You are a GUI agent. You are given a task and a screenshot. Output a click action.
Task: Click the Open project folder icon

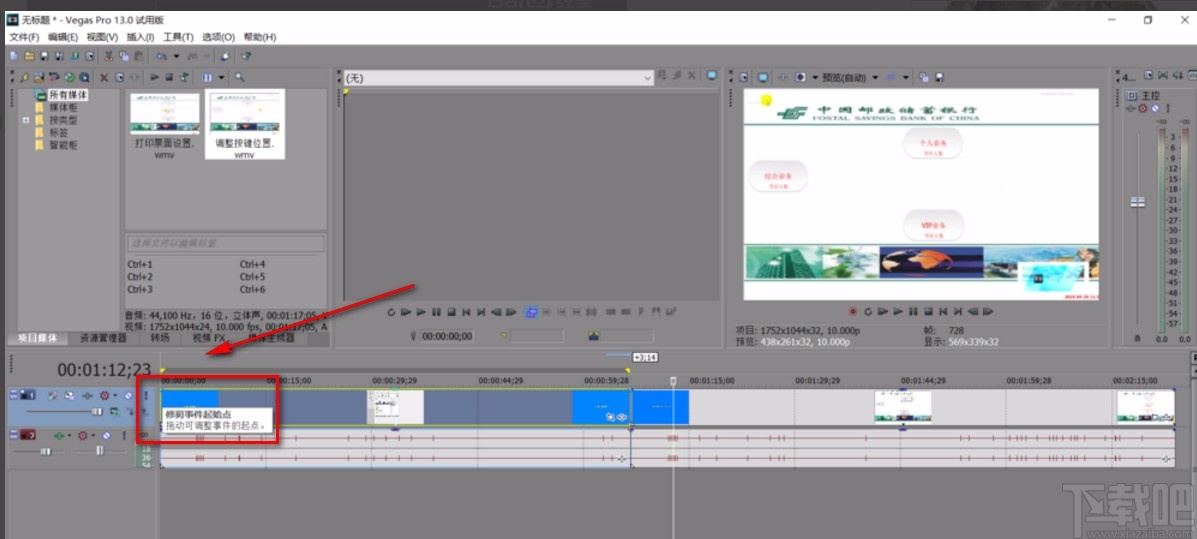(x=29, y=56)
